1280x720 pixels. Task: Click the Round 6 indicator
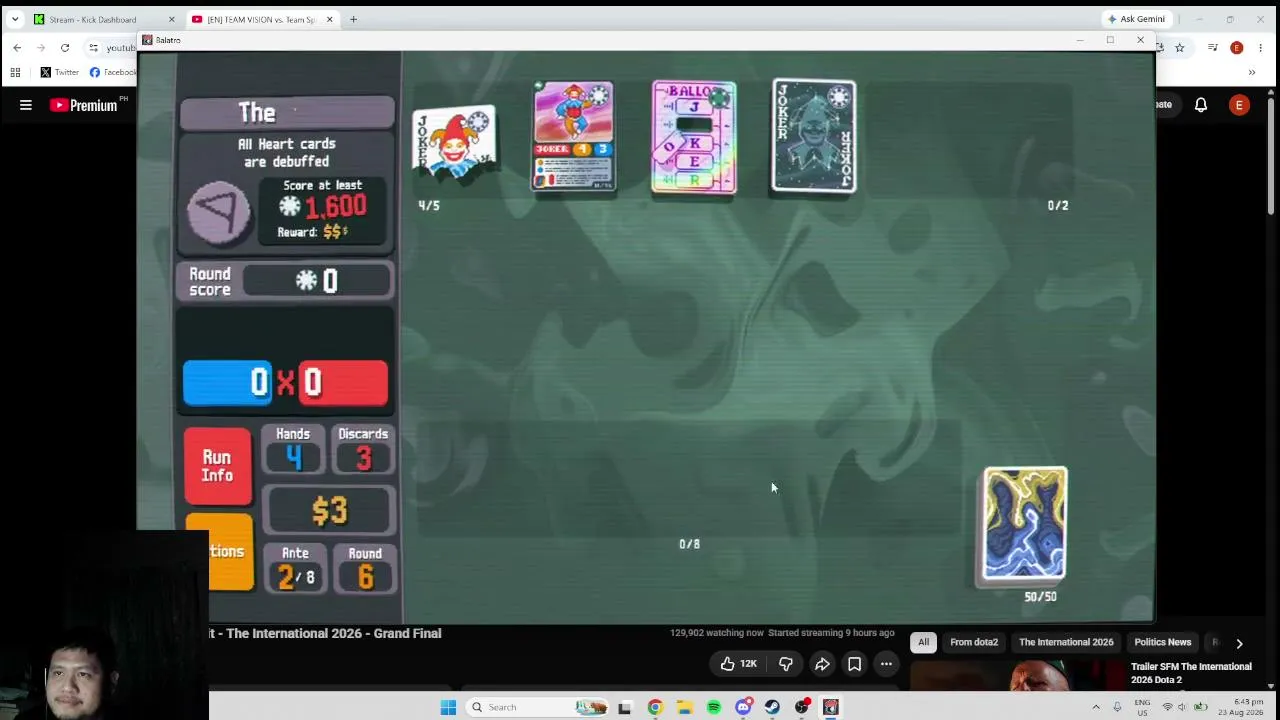click(365, 568)
